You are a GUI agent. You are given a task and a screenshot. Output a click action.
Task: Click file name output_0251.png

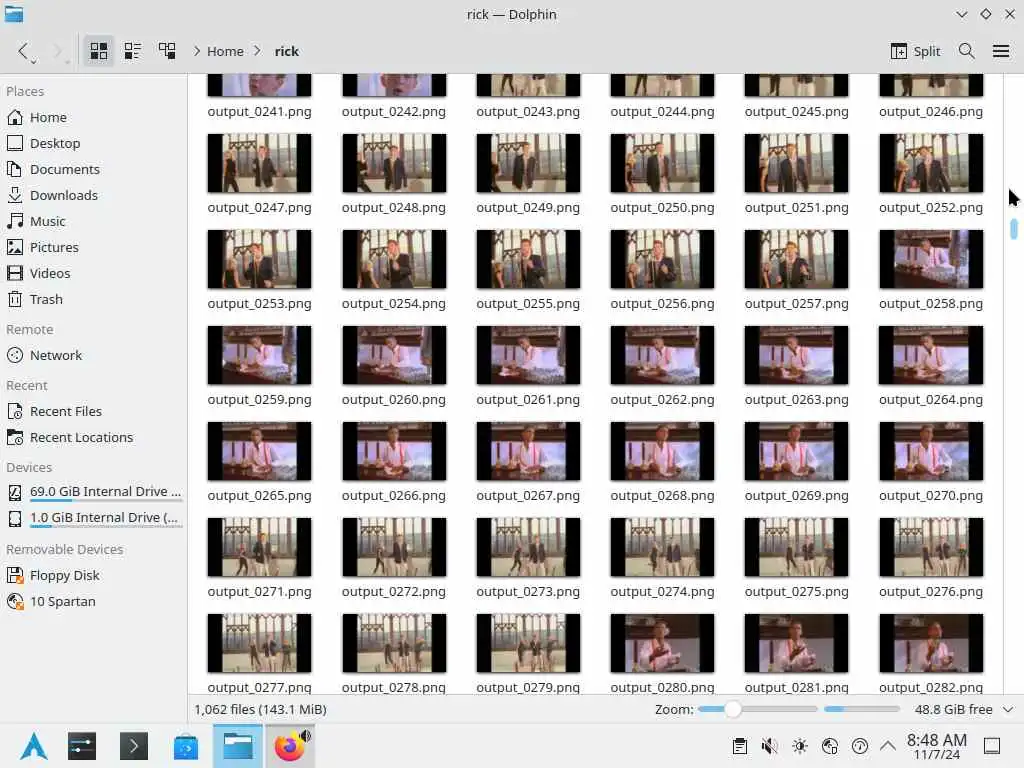click(x=796, y=208)
